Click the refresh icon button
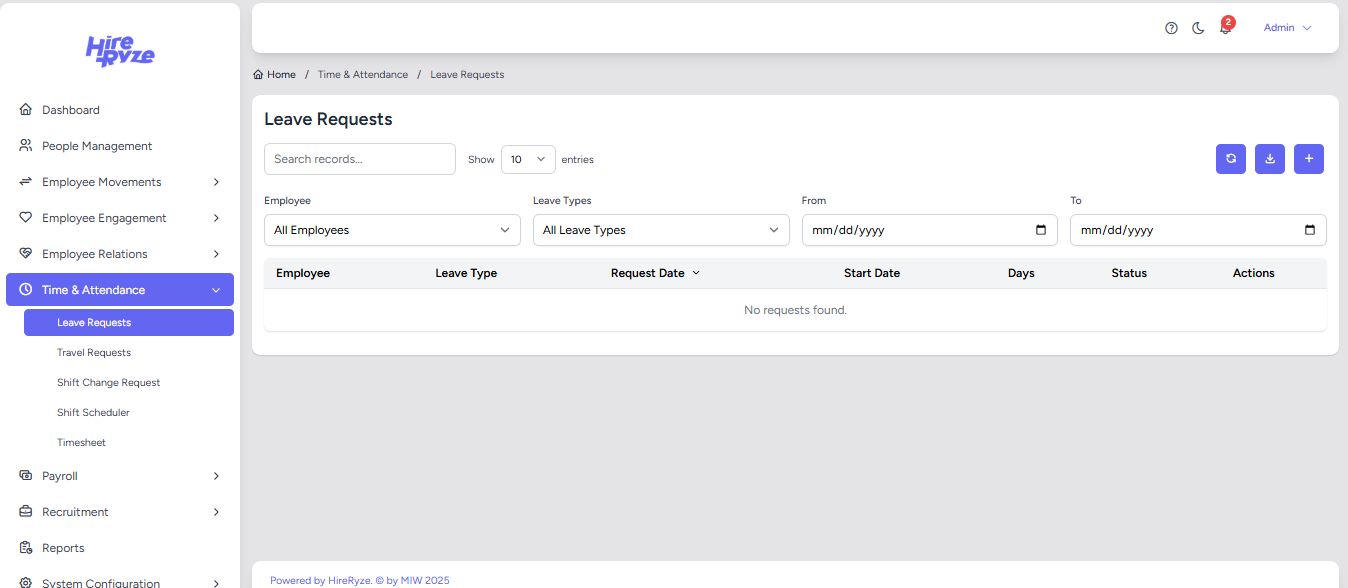Image resolution: width=1348 pixels, height=588 pixels. pyautogui.click(x=1230, y=159)
